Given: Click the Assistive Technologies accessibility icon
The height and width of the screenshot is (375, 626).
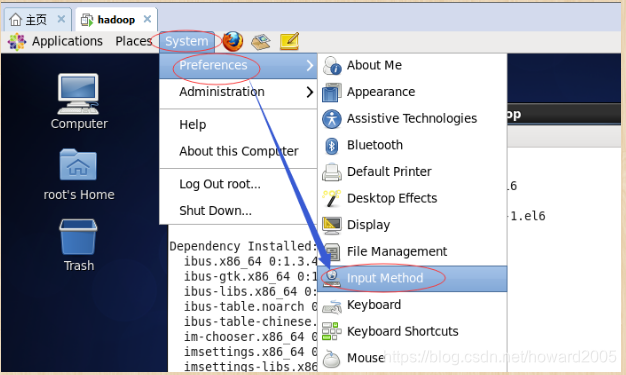Looking at the screenshot, I should click(x=332, y=119).
